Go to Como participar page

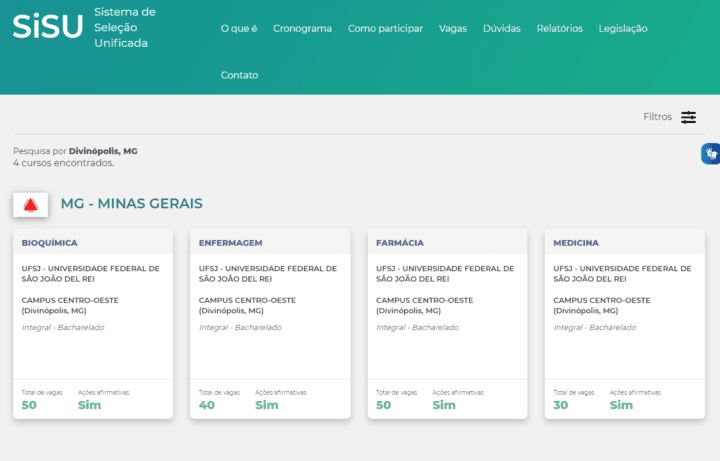(385, 28)
